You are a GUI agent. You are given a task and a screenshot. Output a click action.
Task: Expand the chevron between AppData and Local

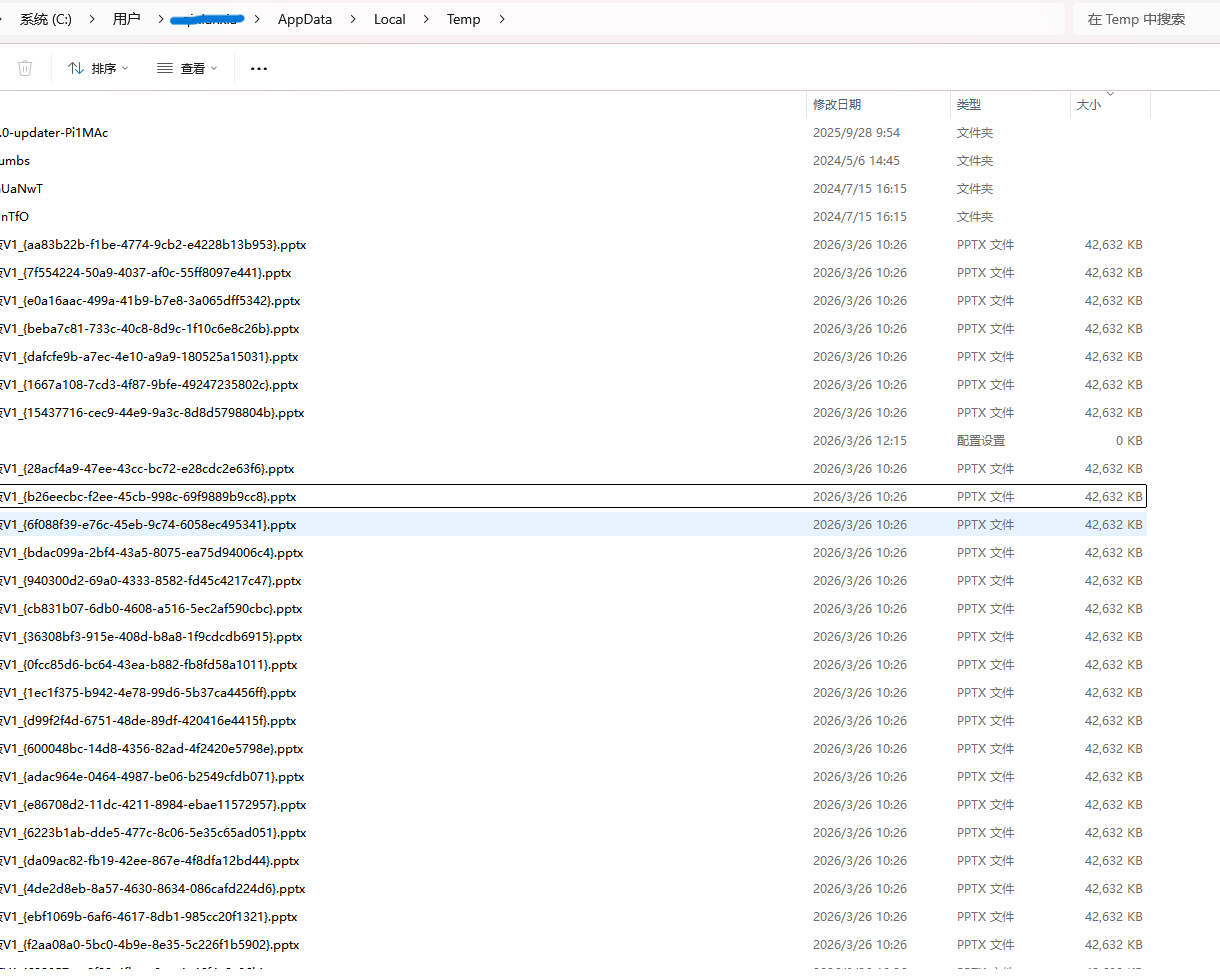pos(353,19)
